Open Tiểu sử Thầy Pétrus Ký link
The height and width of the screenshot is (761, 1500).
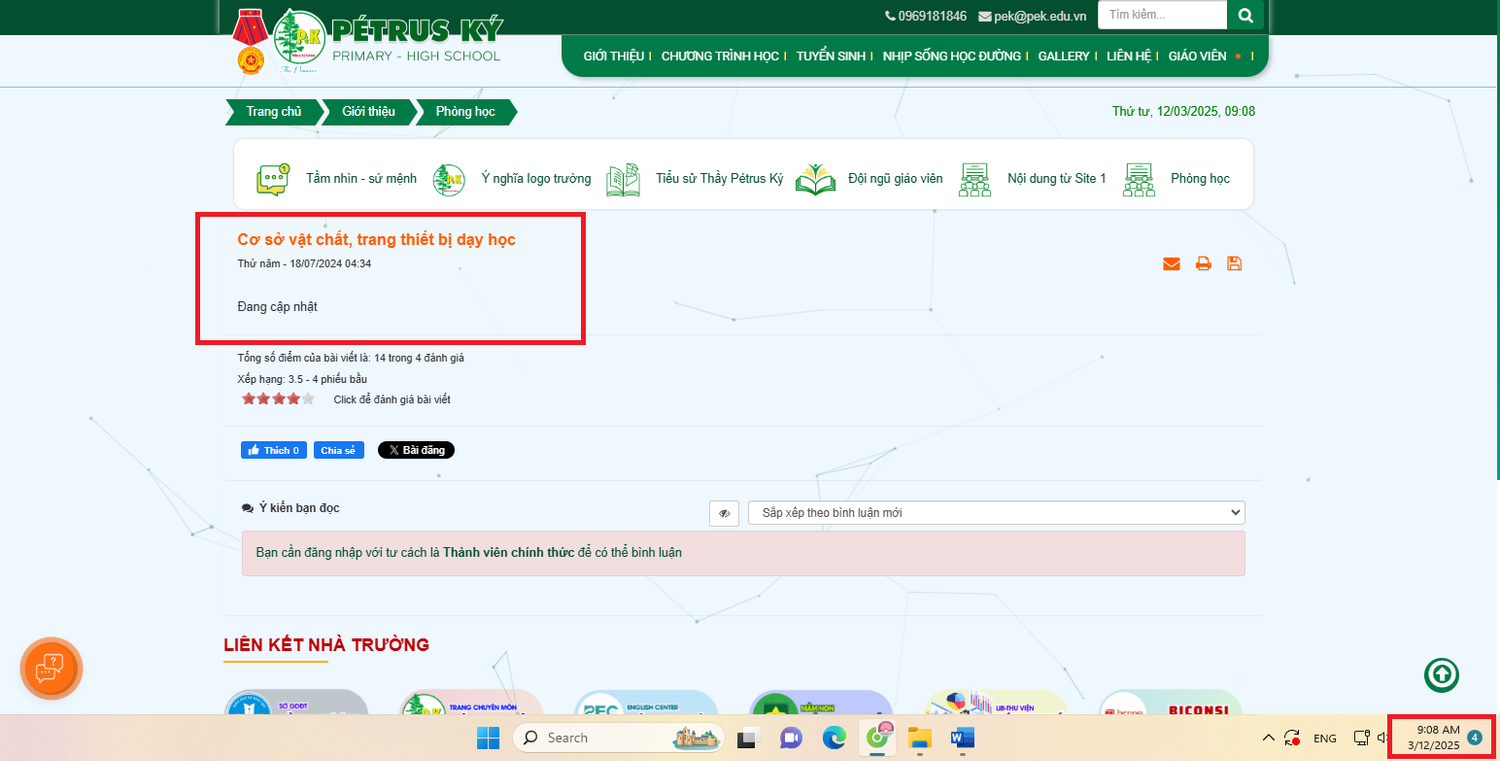tap(720, 179)
